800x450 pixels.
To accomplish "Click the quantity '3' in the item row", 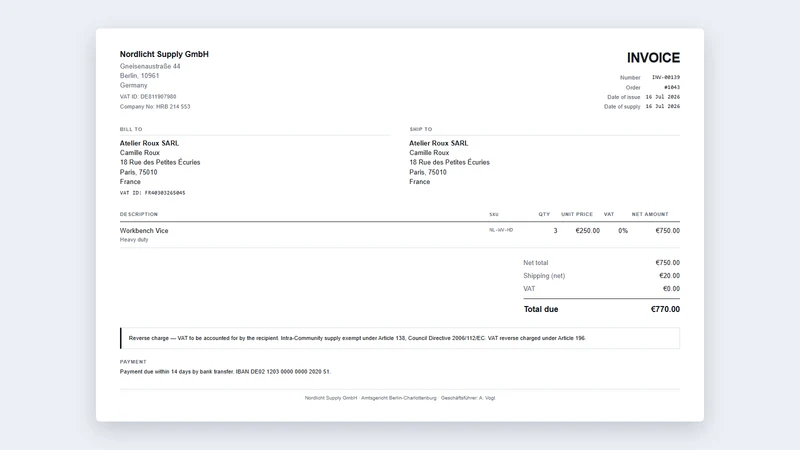I will tap(555, 231).
